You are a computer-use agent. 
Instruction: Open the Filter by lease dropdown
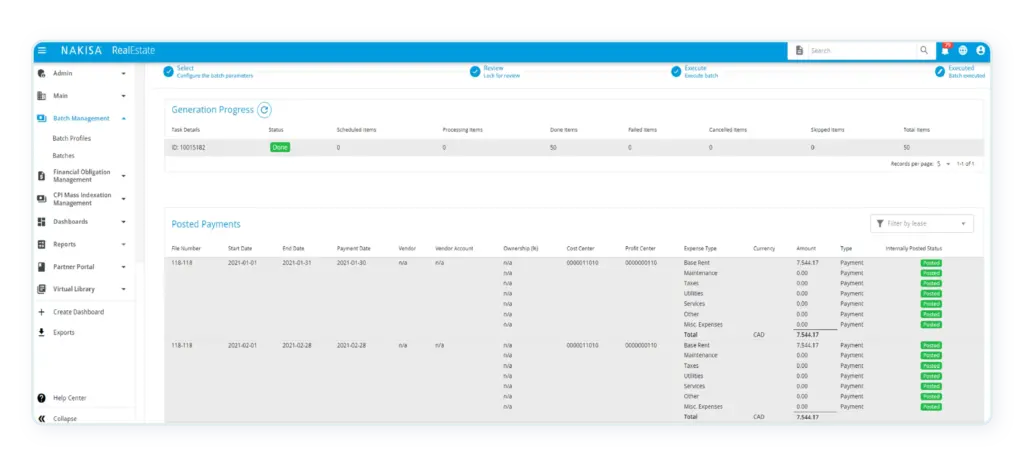point(921,224)
